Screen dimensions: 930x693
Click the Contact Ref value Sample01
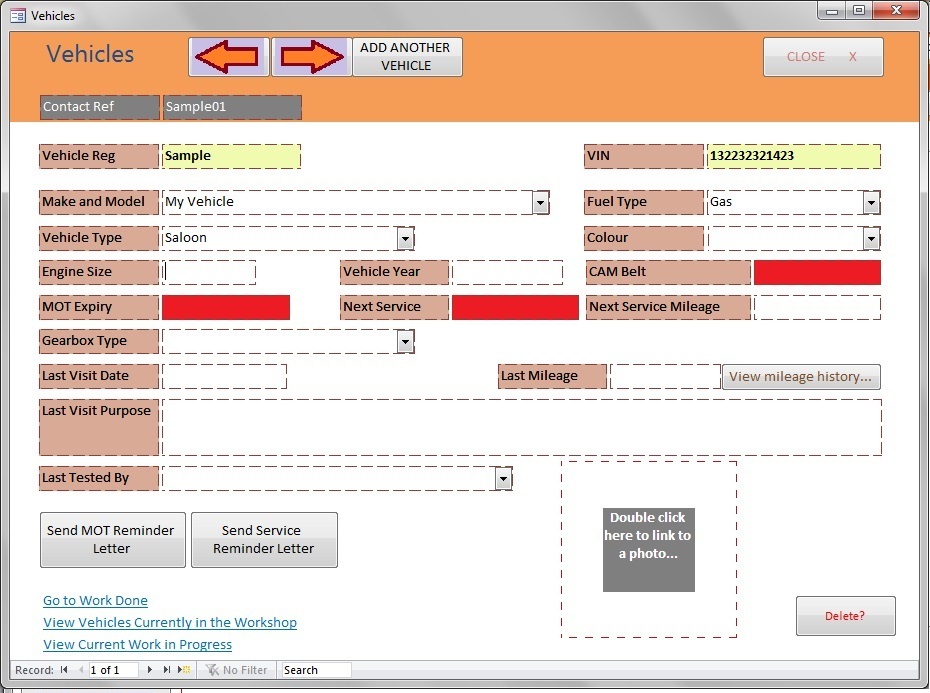(x=232, y=107)
